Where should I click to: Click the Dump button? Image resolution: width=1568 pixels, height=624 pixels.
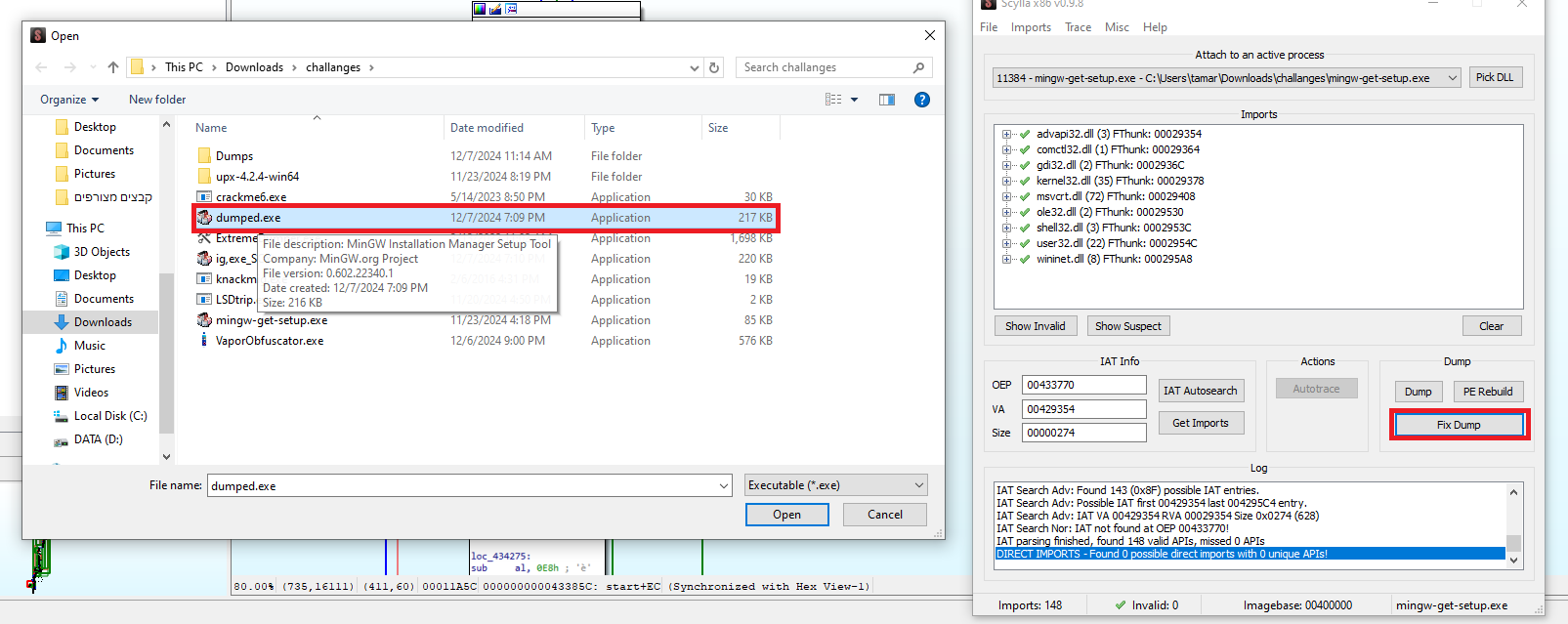point(1419,392)
